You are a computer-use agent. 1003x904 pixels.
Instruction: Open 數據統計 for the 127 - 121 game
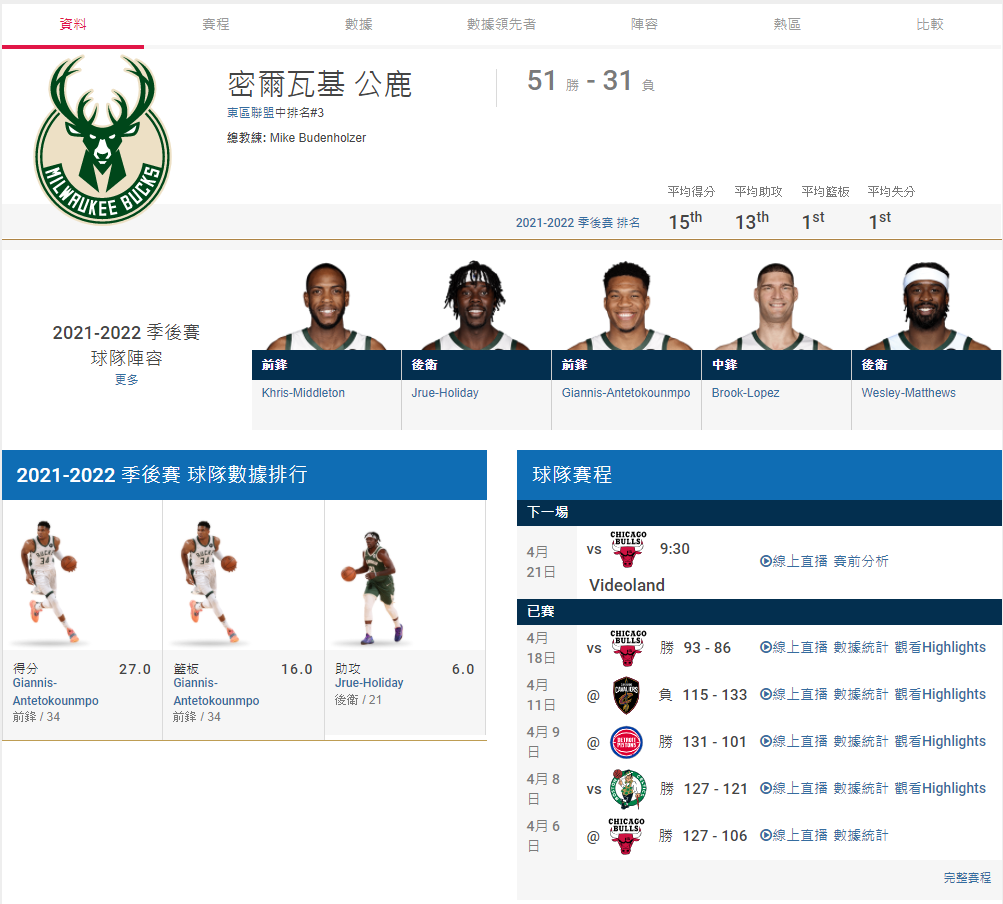point(861,788)
